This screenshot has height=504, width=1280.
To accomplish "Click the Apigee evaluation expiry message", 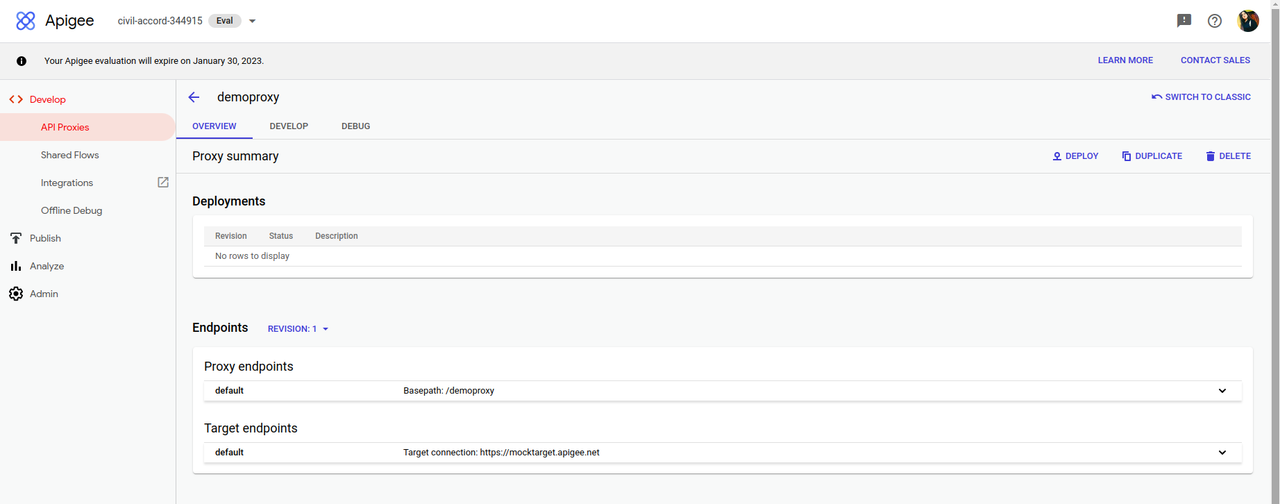I will (154, 60).
